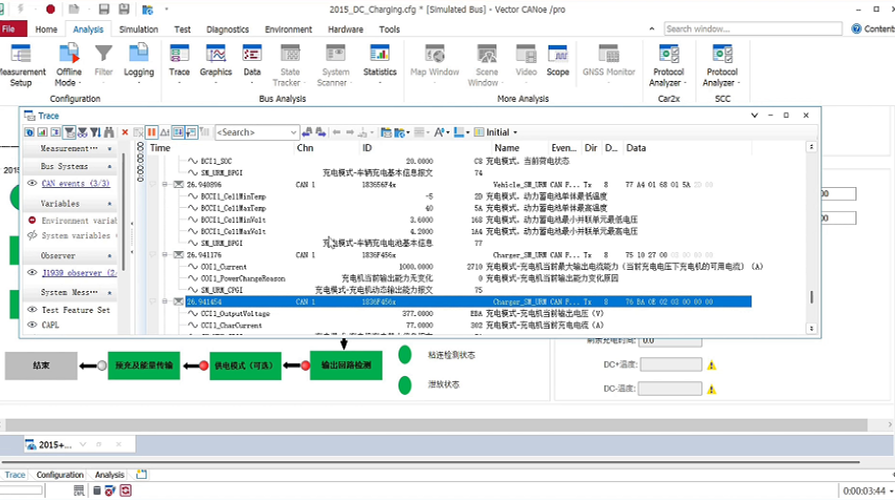895x500 pixels.
Task: Select the Configuration desktop tab
Action: (60, 474)
